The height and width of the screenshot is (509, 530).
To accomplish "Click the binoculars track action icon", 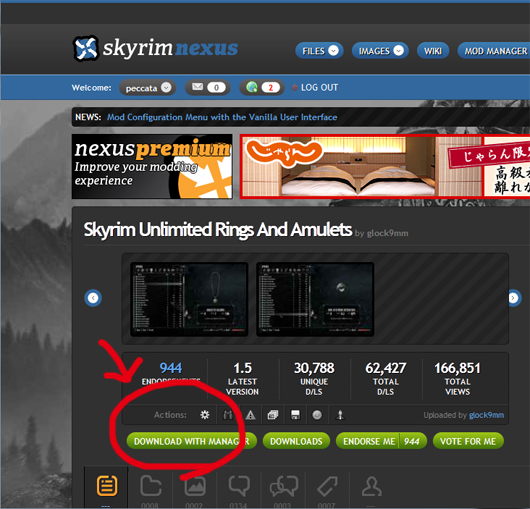I will 228,415.
